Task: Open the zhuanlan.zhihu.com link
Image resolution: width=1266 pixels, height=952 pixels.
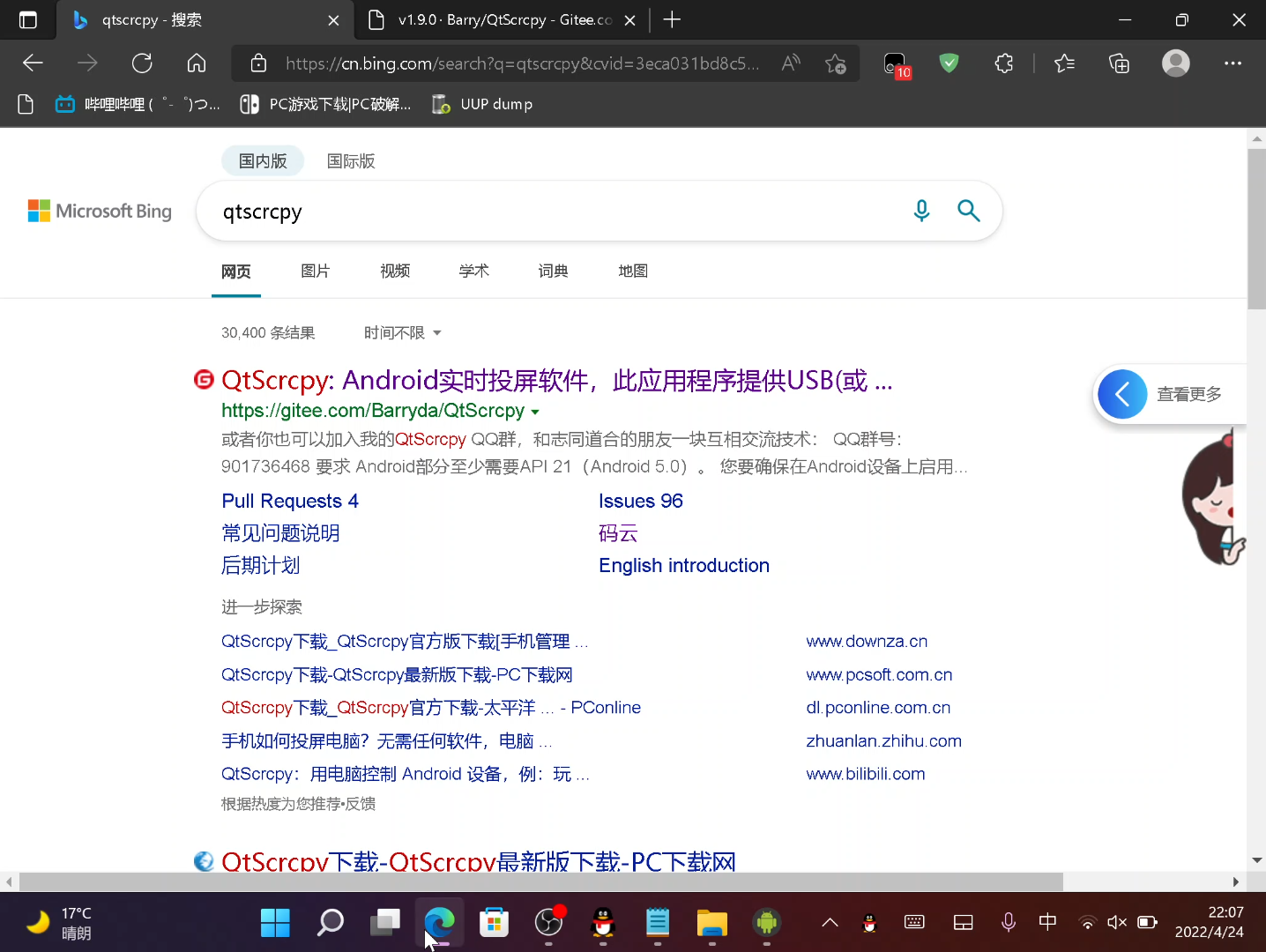Action: coord(883,740)
